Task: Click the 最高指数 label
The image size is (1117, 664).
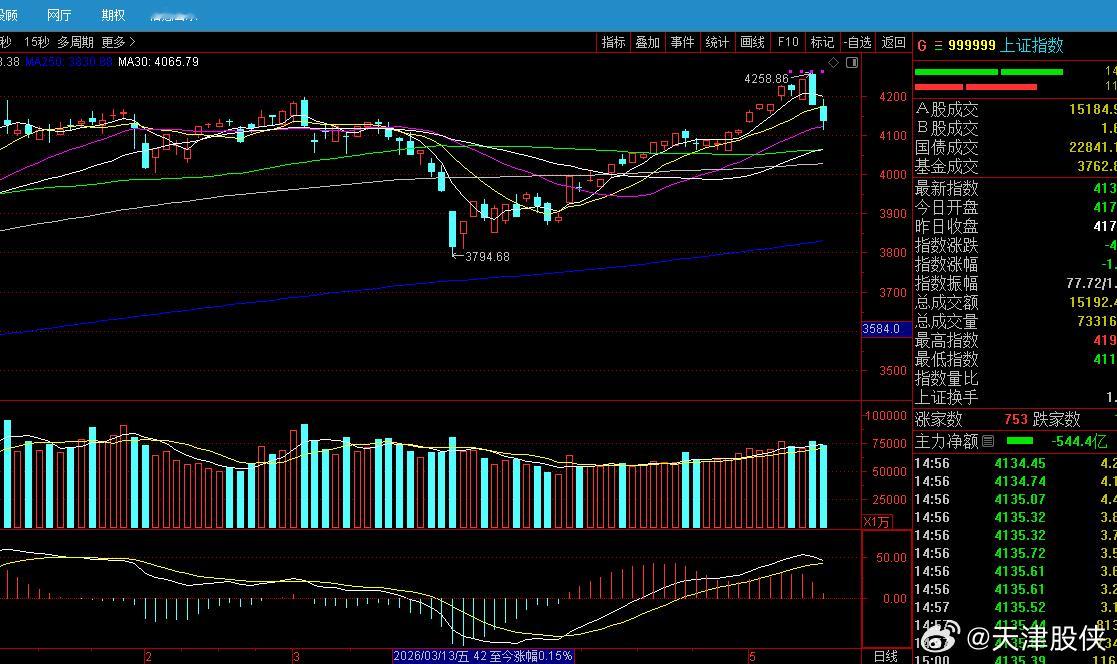Action: click(x=947, y=341)
